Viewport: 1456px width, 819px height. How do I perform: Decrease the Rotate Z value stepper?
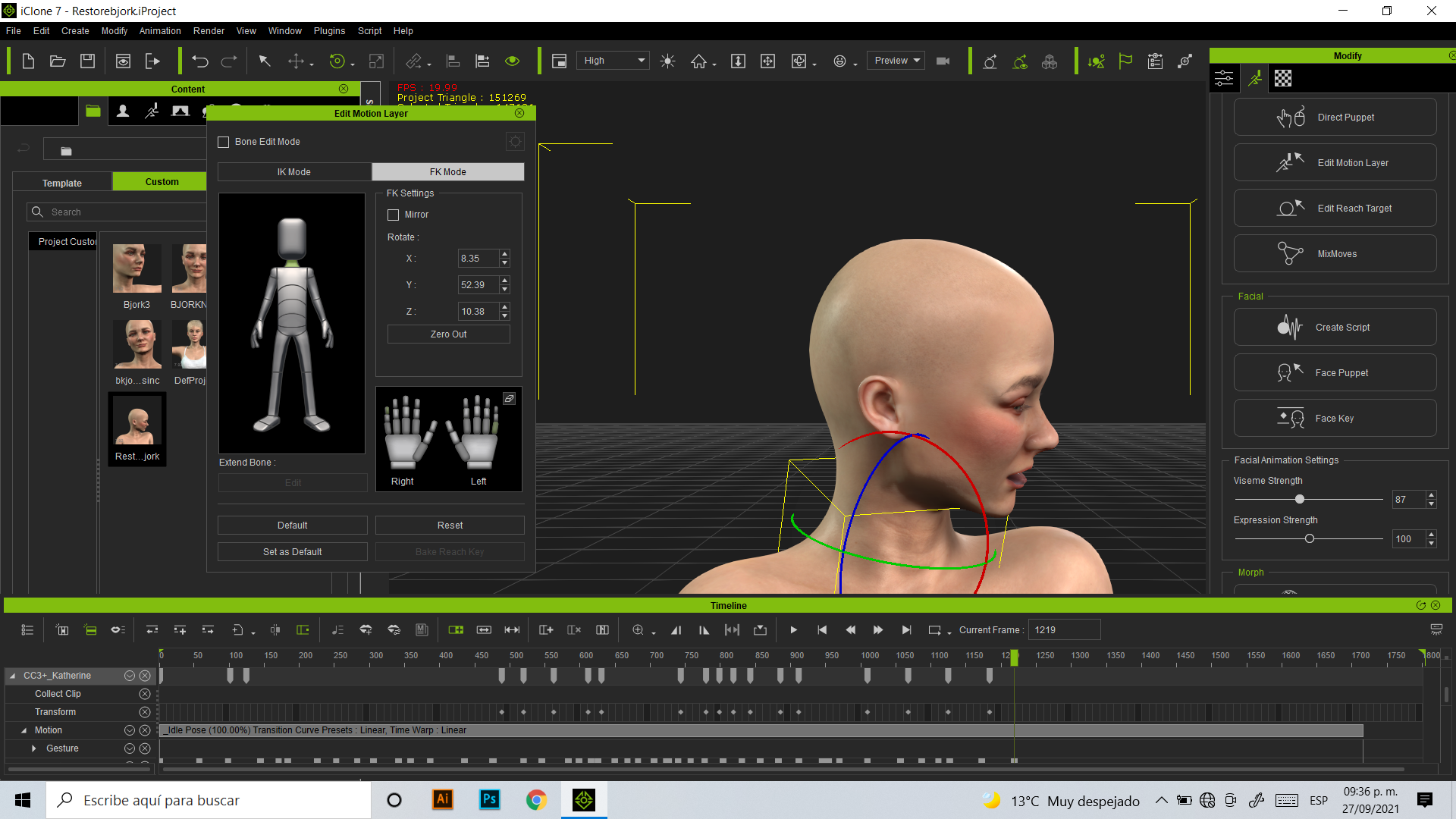(505, 316)
